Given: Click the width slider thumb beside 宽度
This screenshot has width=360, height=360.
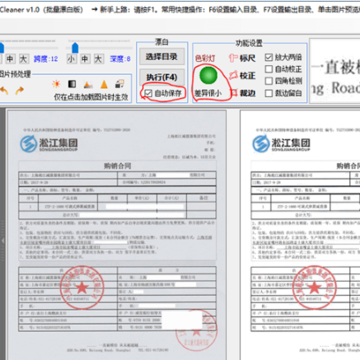Looking at the screenshot, I should point(1,47).
